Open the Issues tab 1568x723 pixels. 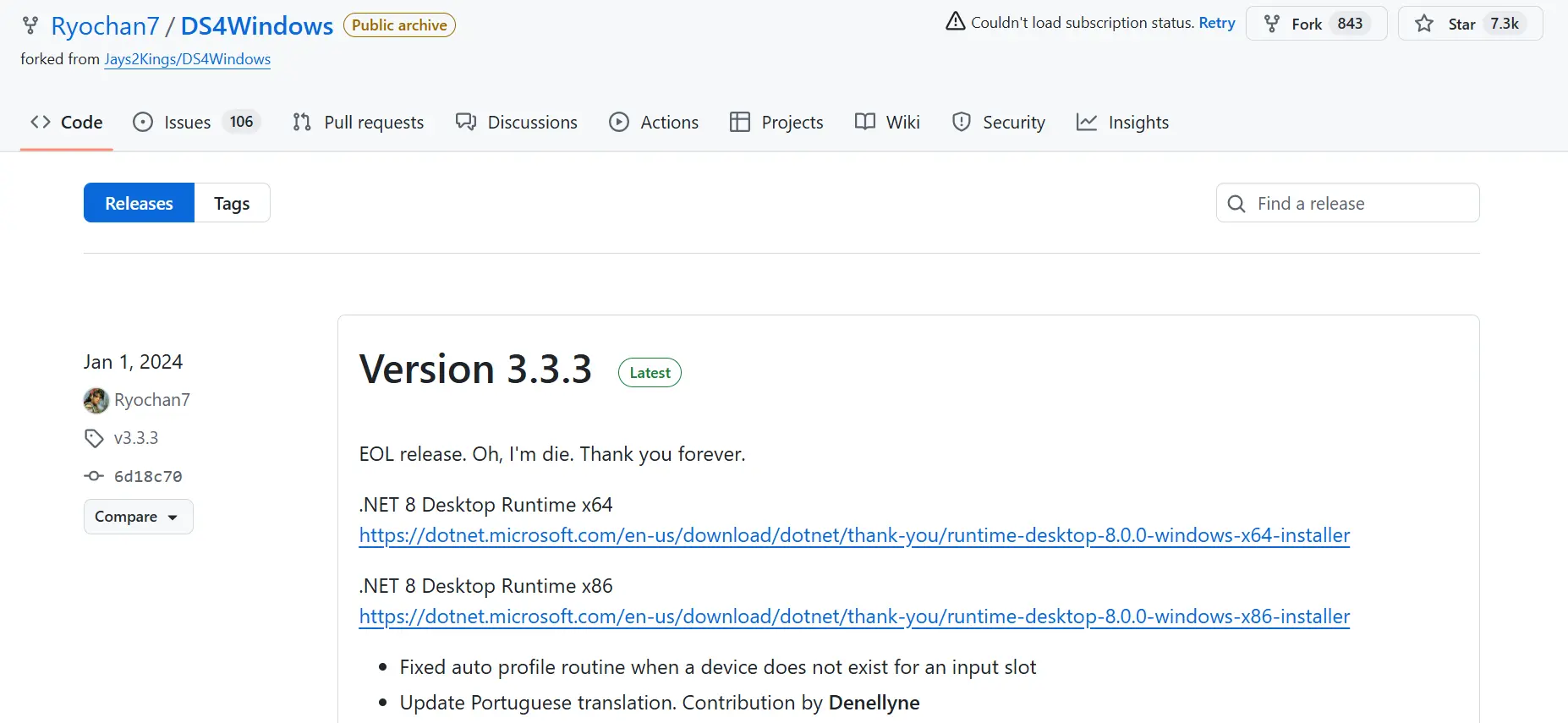pyautogui.click(x=187, y=123)
